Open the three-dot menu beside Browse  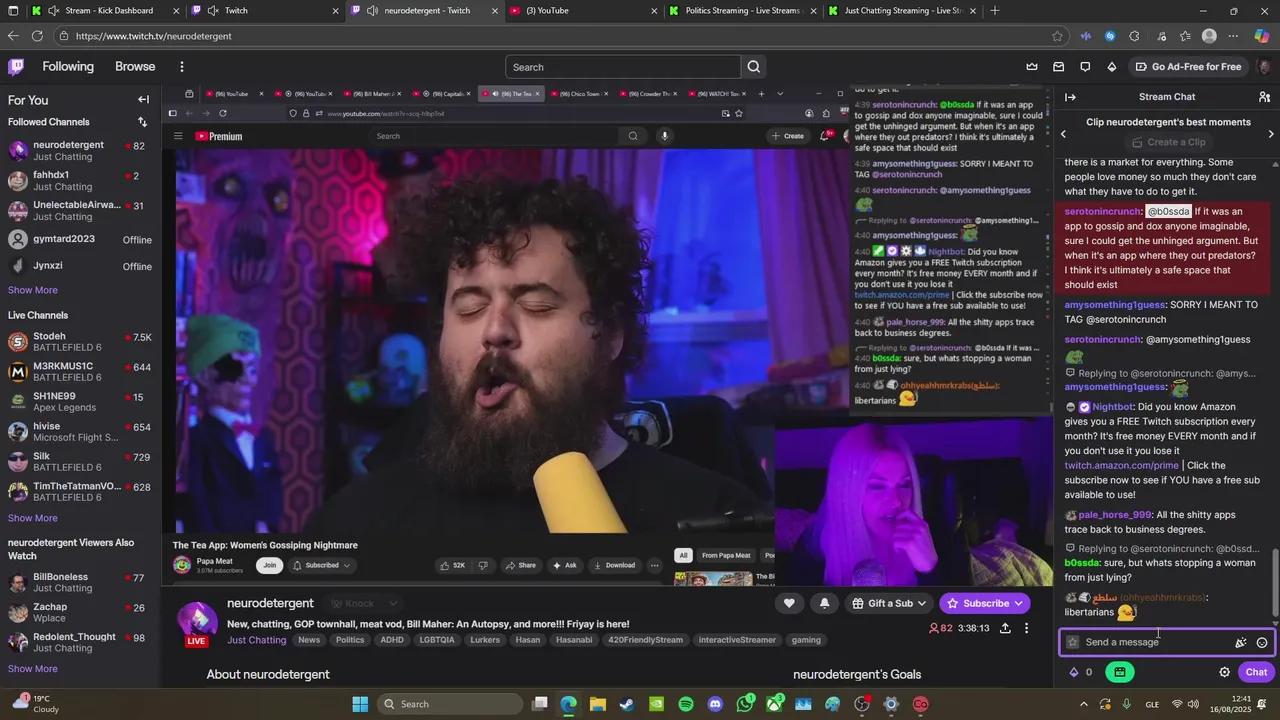181,67
